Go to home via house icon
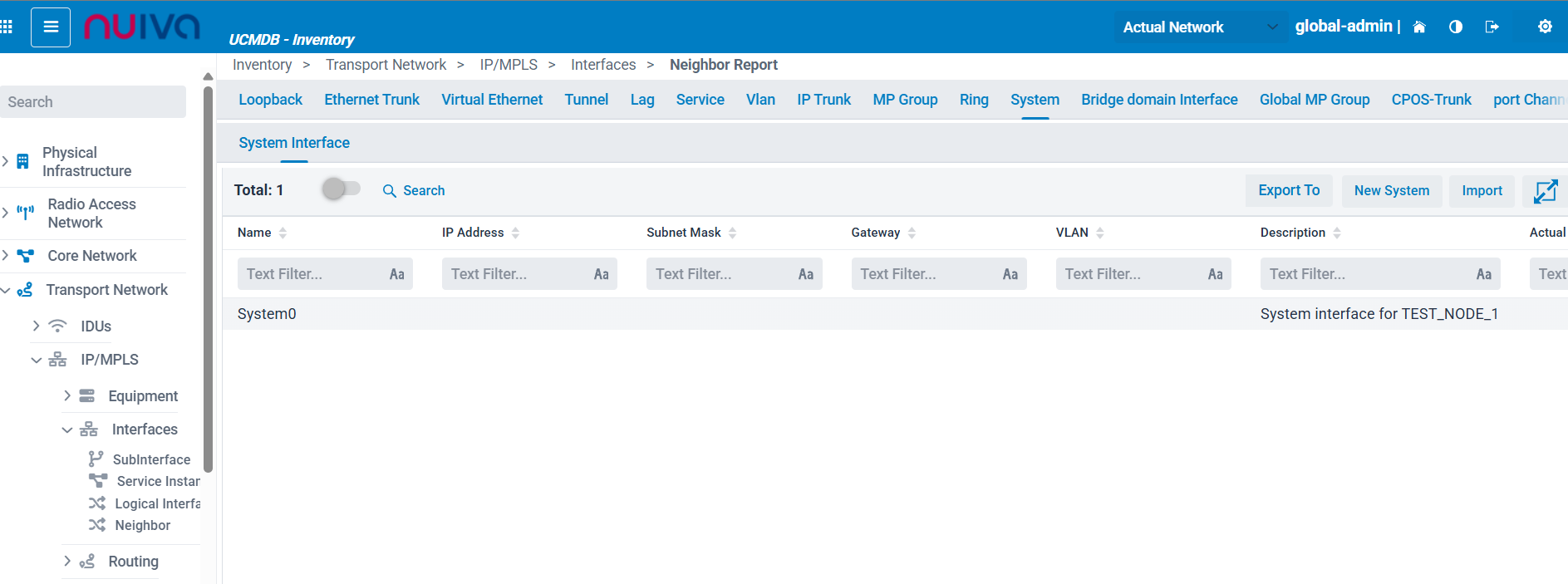The image size is (1568, 584). click(1419, 27)
